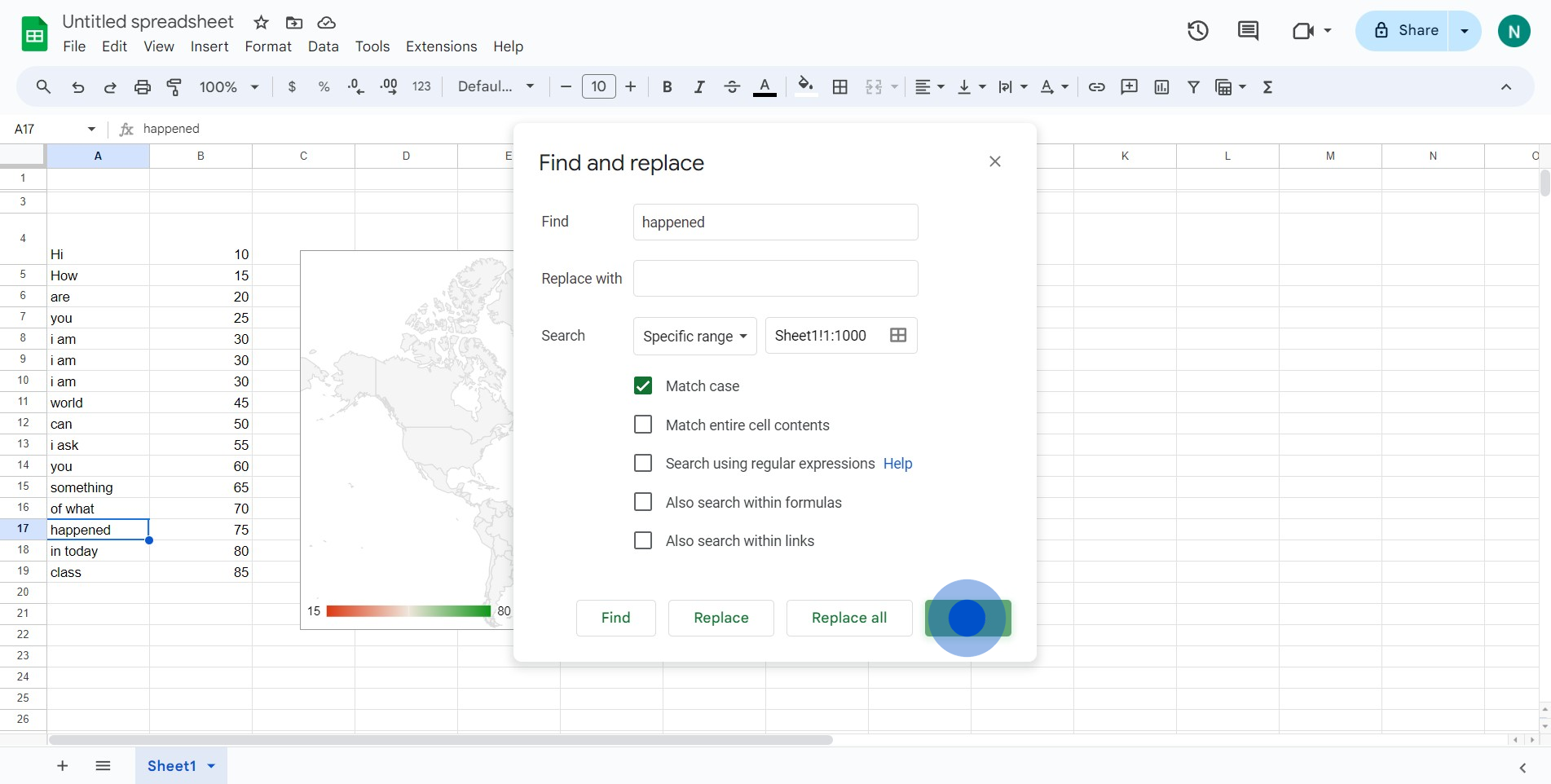
Task: Open version history clock icon
Action: tap(1197, 31)
